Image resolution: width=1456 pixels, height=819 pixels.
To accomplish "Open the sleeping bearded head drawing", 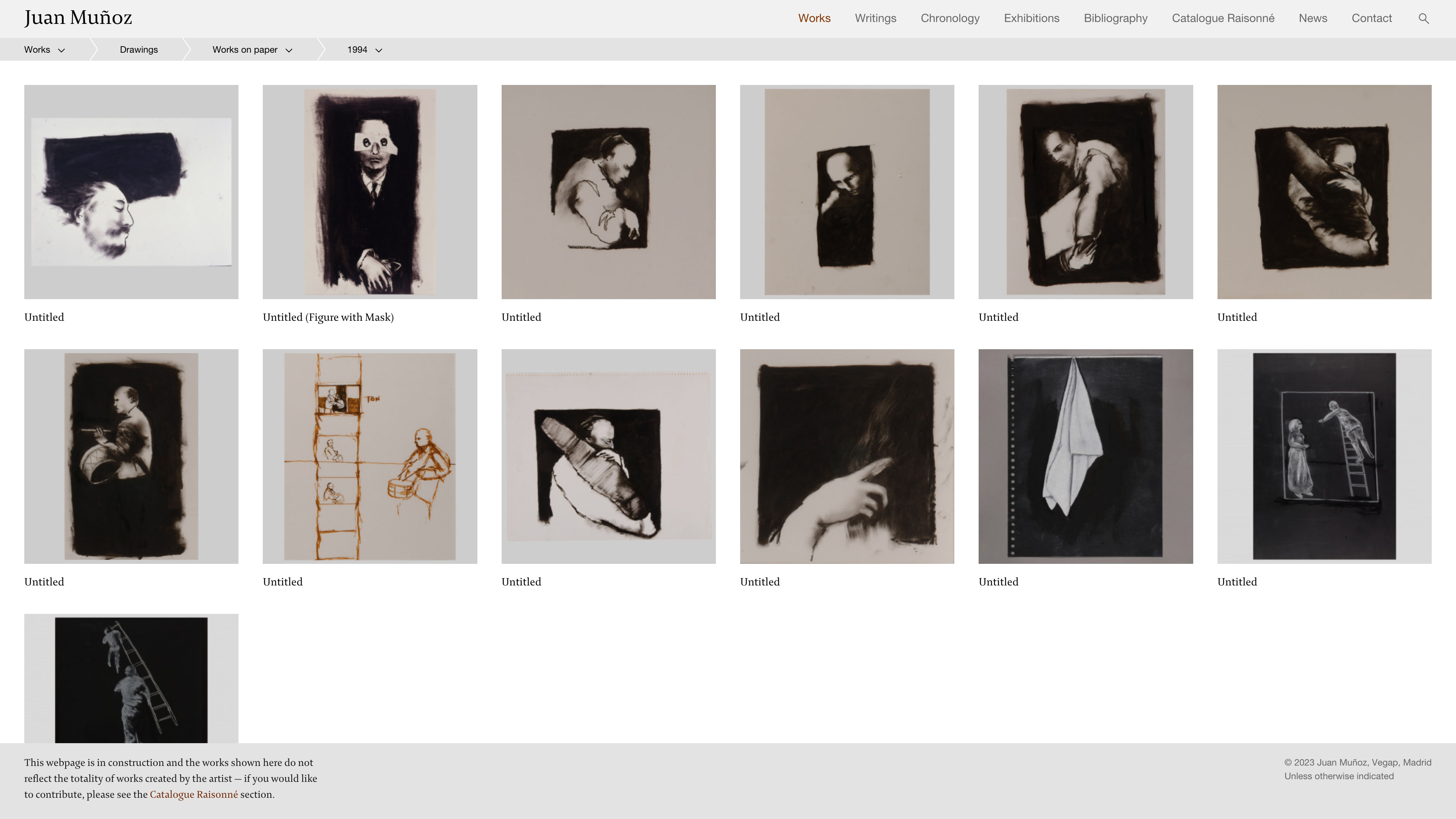I will click(x=131, y=191).
